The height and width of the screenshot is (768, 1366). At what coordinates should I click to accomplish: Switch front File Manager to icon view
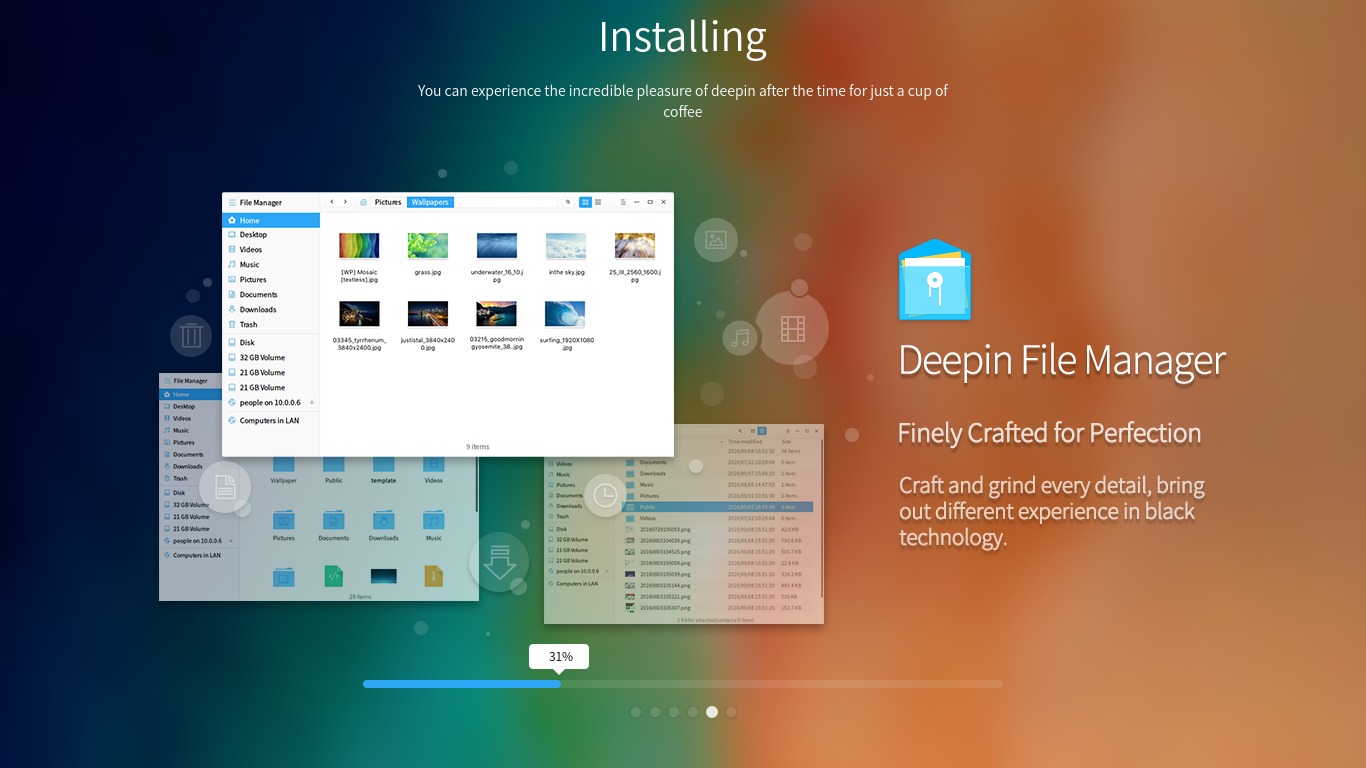(x=586, y=202)
